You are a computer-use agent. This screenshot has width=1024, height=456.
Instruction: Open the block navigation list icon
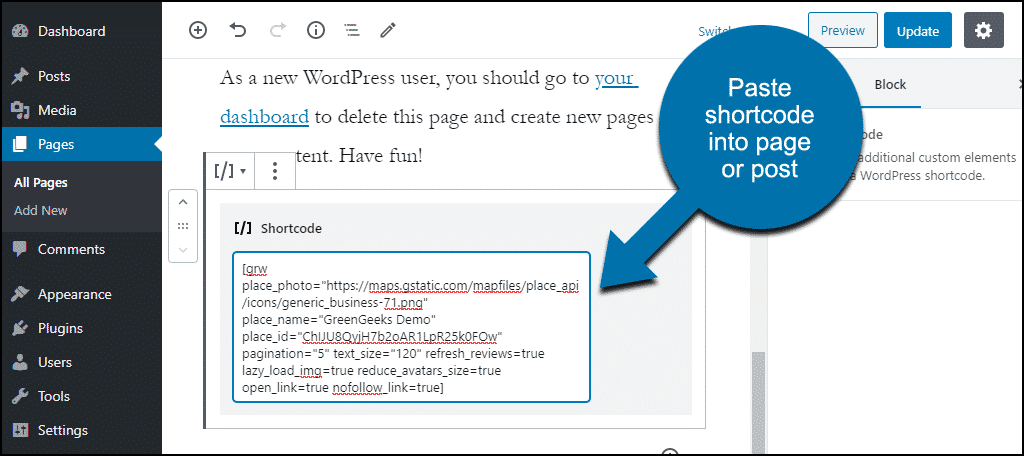(x=352, y=30)
